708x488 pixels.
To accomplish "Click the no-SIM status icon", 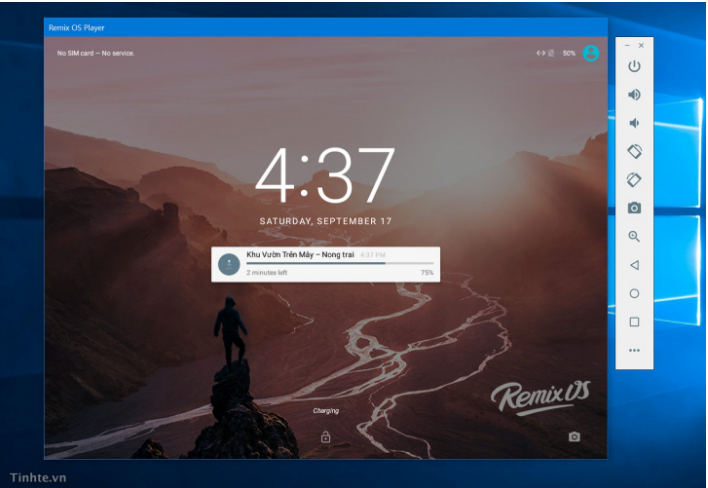I will click(551, 53).
